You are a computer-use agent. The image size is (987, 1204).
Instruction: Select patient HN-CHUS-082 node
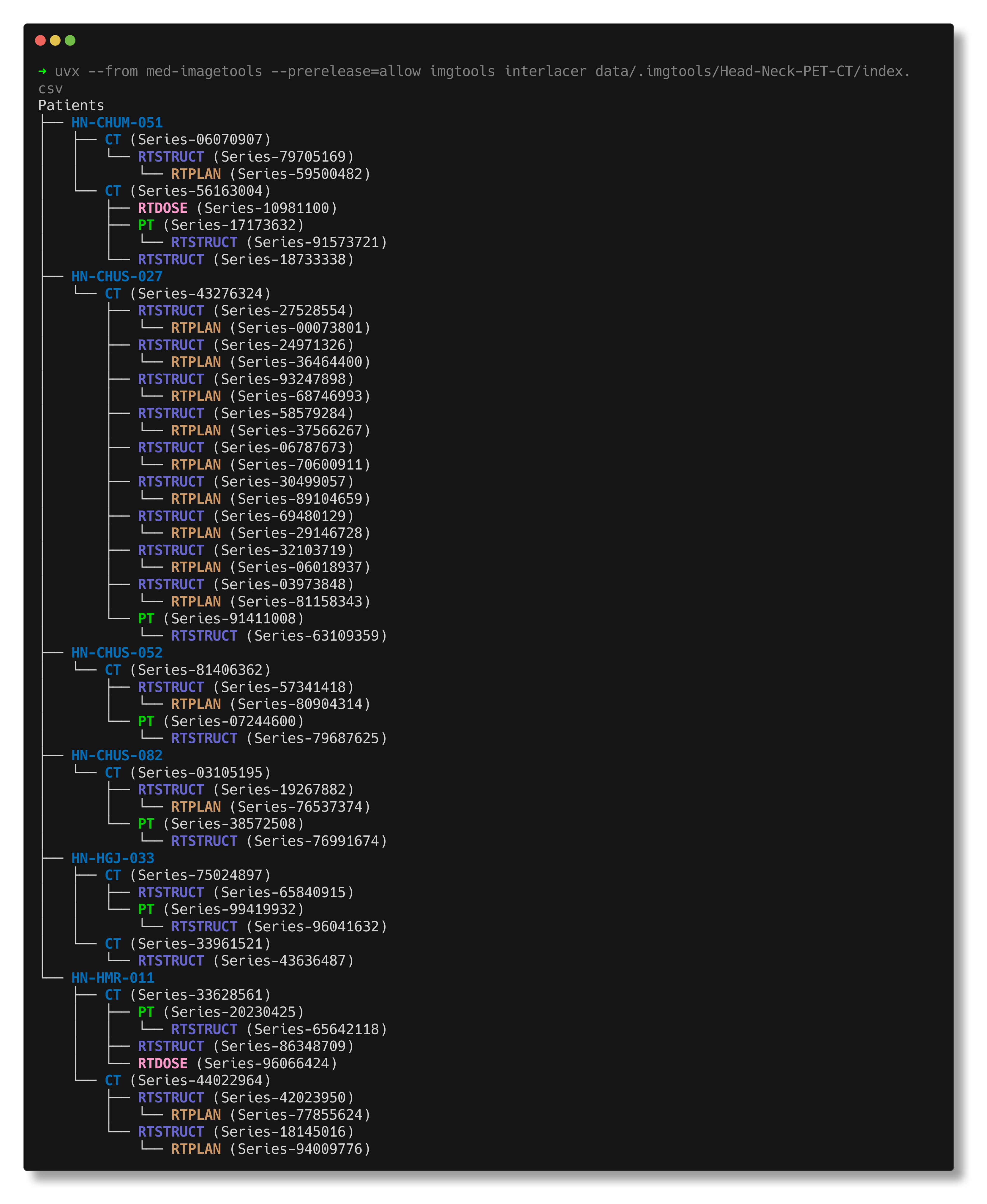[x=117, y=756]
